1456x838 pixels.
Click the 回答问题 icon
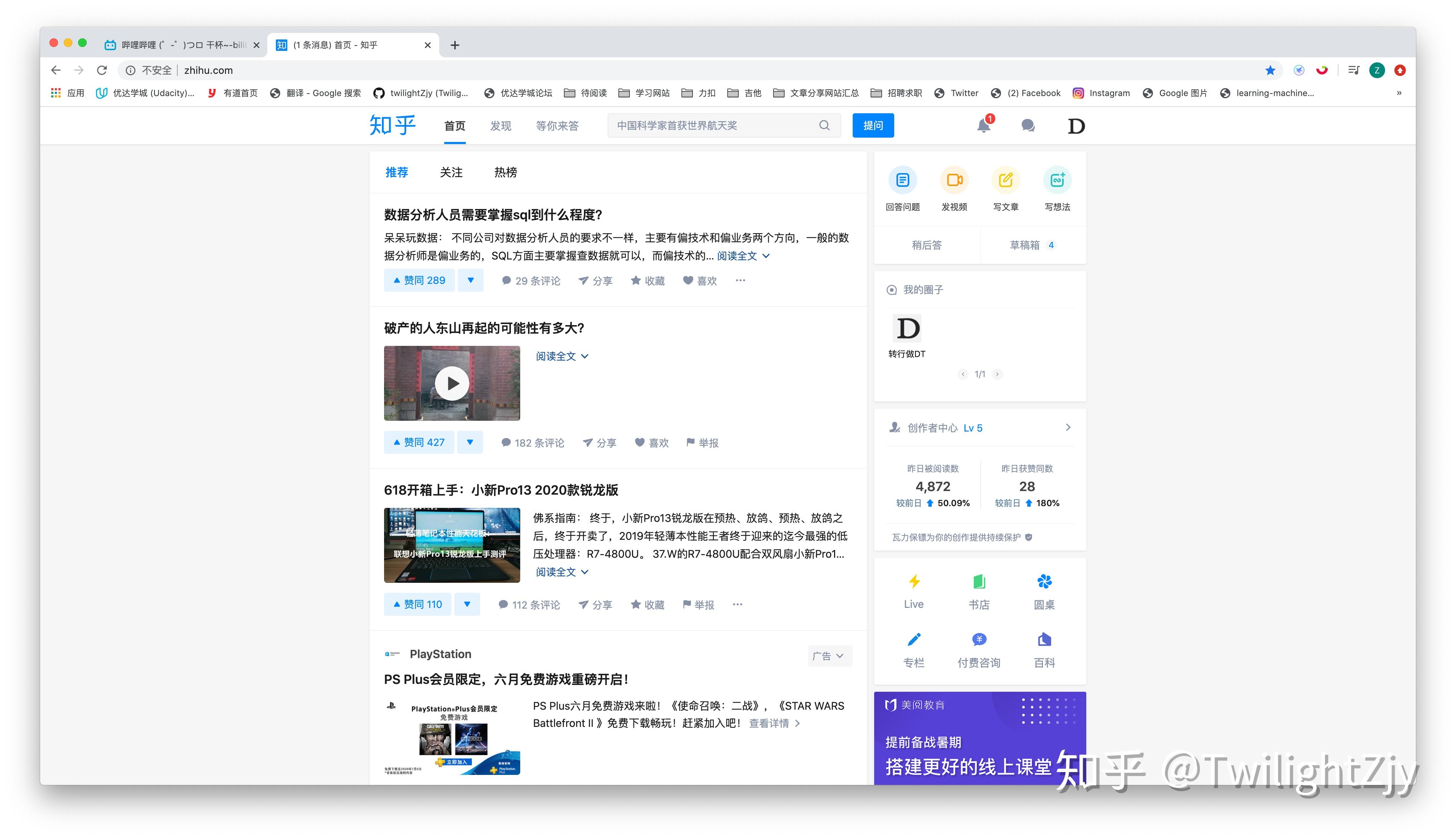coord(902,181)
